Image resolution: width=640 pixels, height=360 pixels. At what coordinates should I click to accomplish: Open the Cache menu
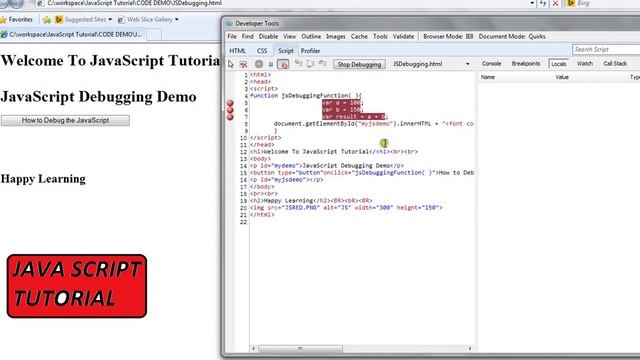tap(359, 37)
